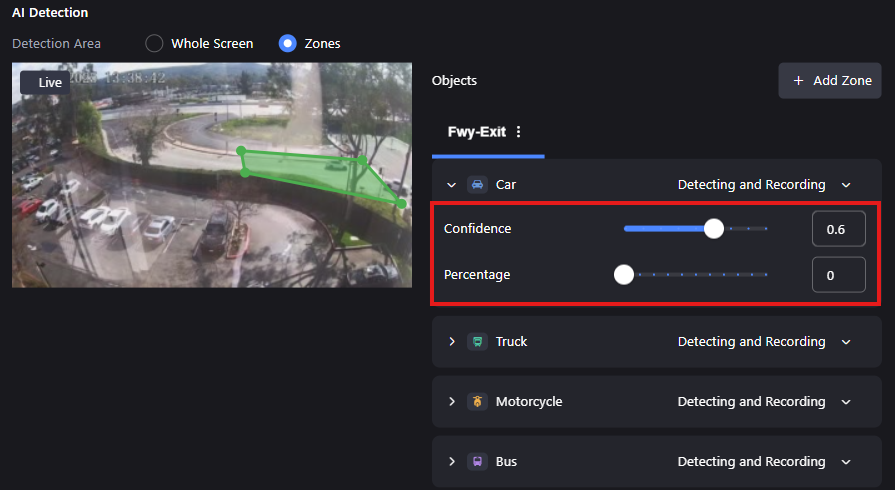Screen dimensions: 895x490
Task: Expand the Truck object settings
Action: pos(451,342)
